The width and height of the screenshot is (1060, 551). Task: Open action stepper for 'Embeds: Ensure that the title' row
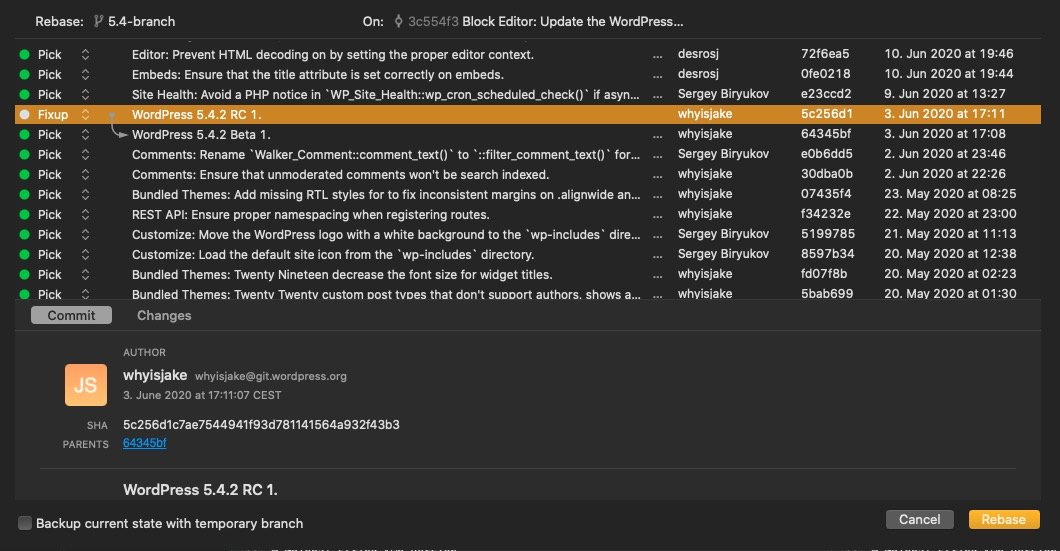click(x=85, y=74)
